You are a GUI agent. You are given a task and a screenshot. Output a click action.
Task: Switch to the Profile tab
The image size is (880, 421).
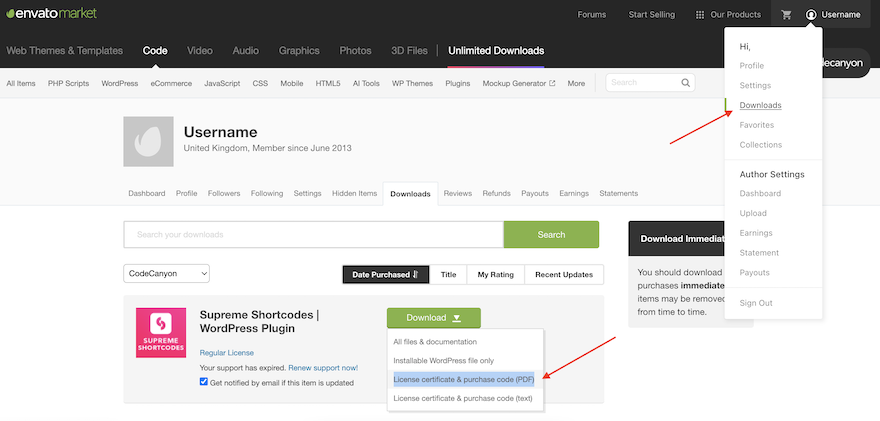tap(186, 193)
